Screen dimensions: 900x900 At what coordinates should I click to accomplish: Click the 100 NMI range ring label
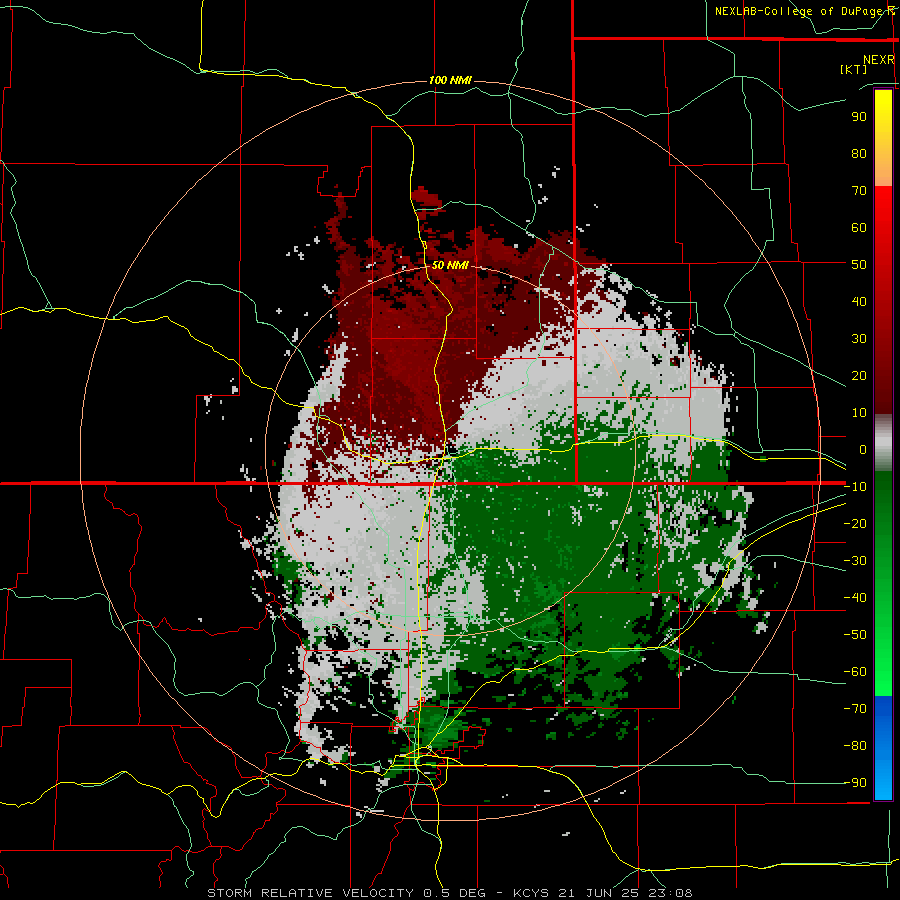(x=450, y=80)
